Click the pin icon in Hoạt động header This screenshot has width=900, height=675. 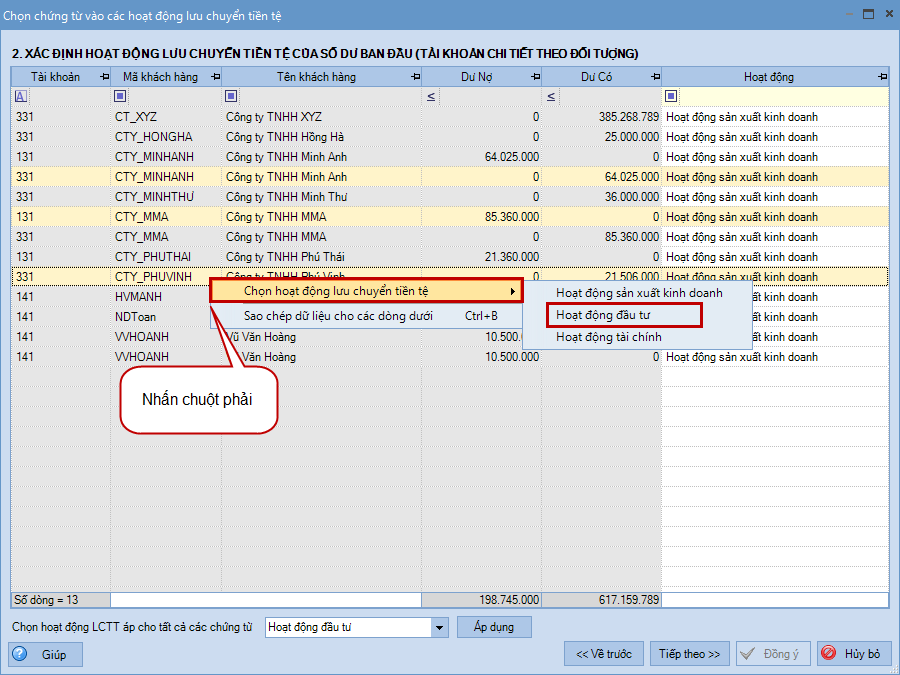click(881, 77)
